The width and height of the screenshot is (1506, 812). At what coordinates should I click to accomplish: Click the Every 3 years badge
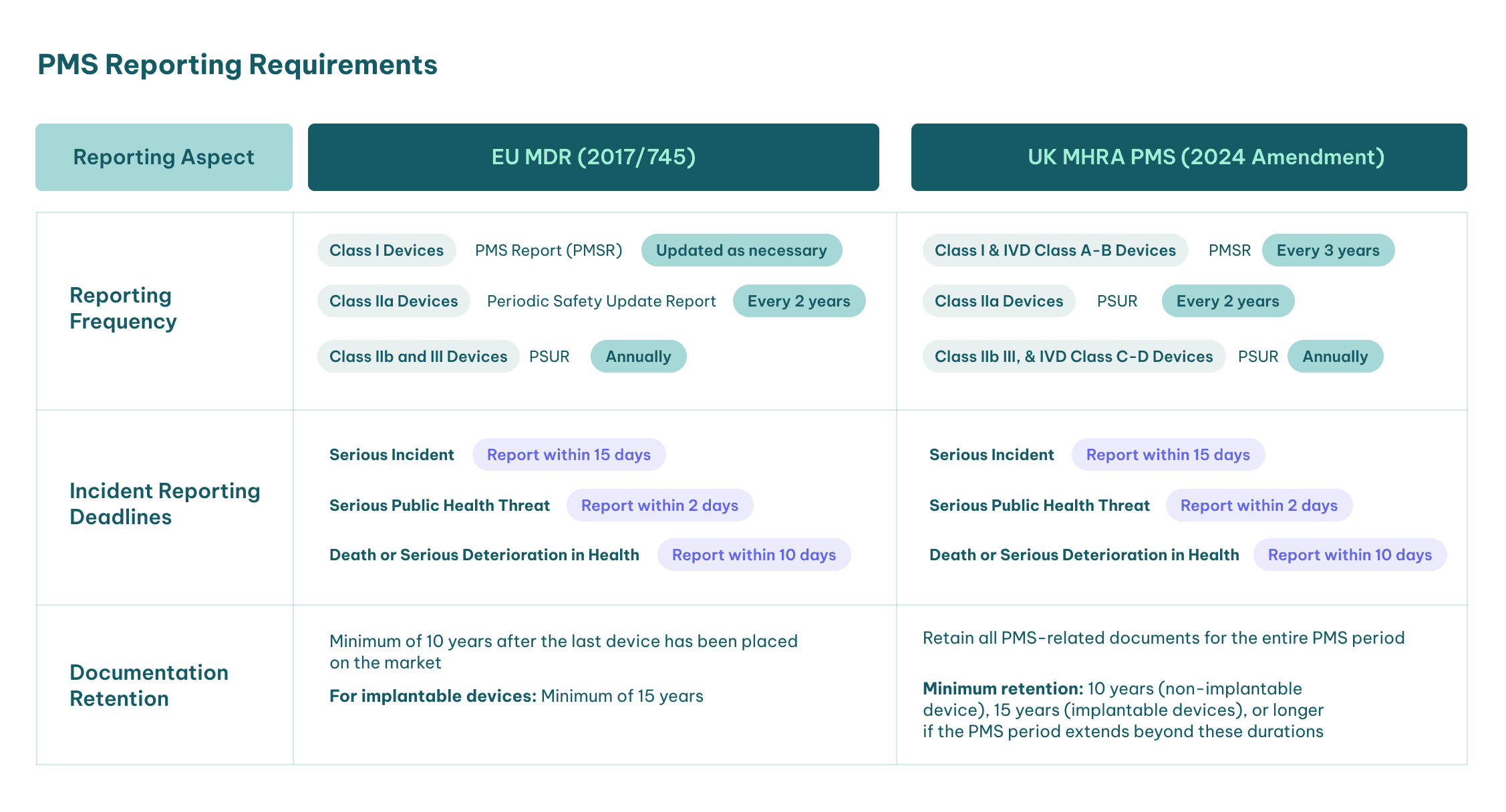coord(1328,250)
